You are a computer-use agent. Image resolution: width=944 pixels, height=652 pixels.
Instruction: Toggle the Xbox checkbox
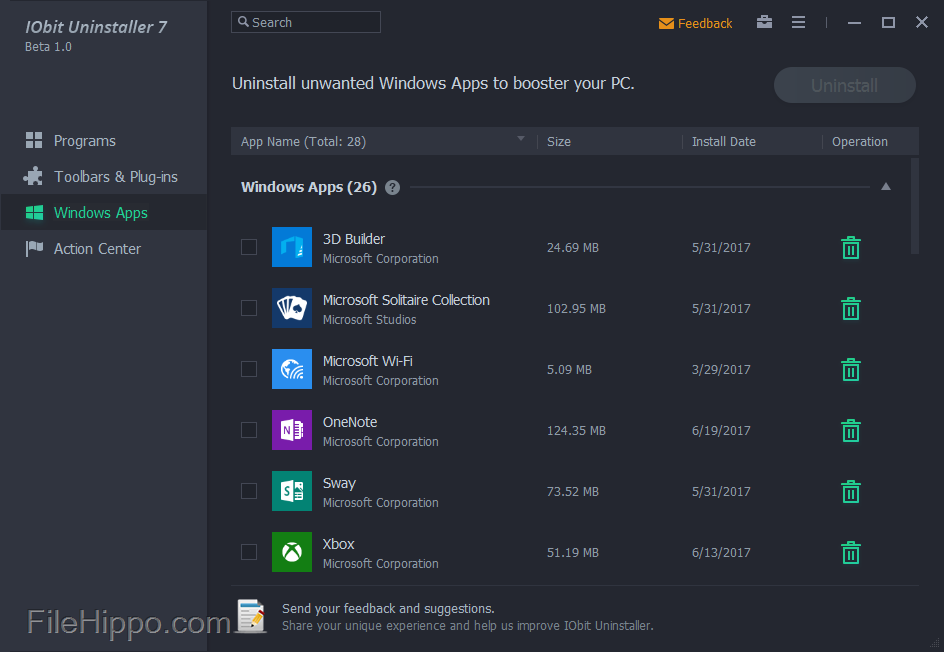point(249,552)
